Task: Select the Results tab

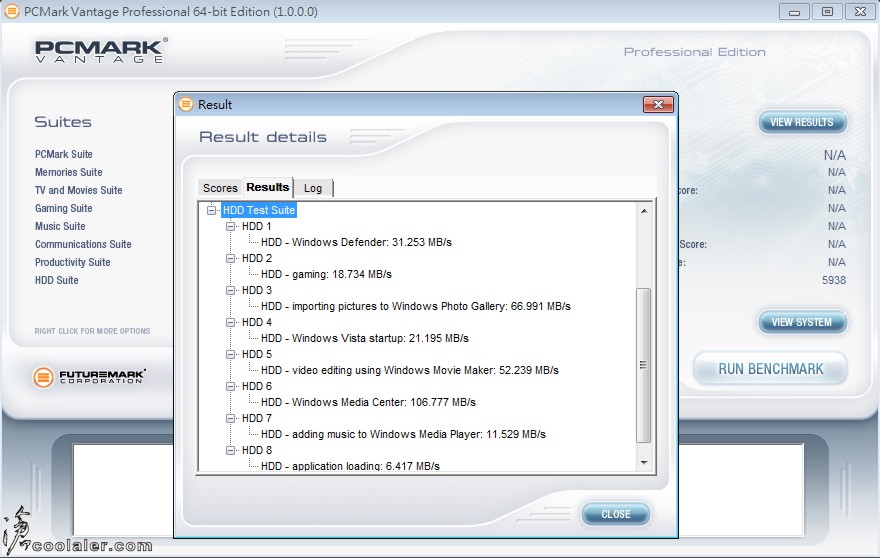Action: 268,187
